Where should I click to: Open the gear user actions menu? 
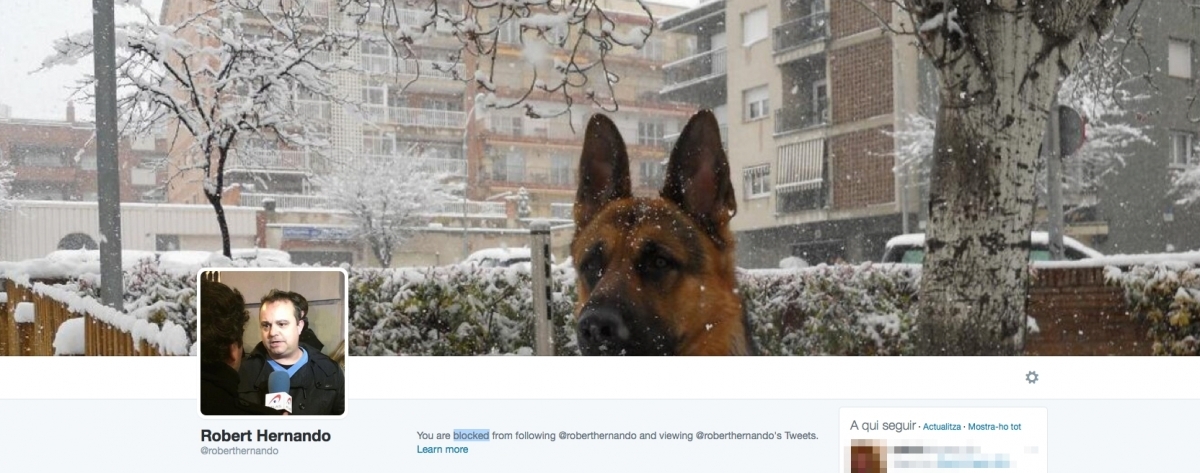[1032, 377]
